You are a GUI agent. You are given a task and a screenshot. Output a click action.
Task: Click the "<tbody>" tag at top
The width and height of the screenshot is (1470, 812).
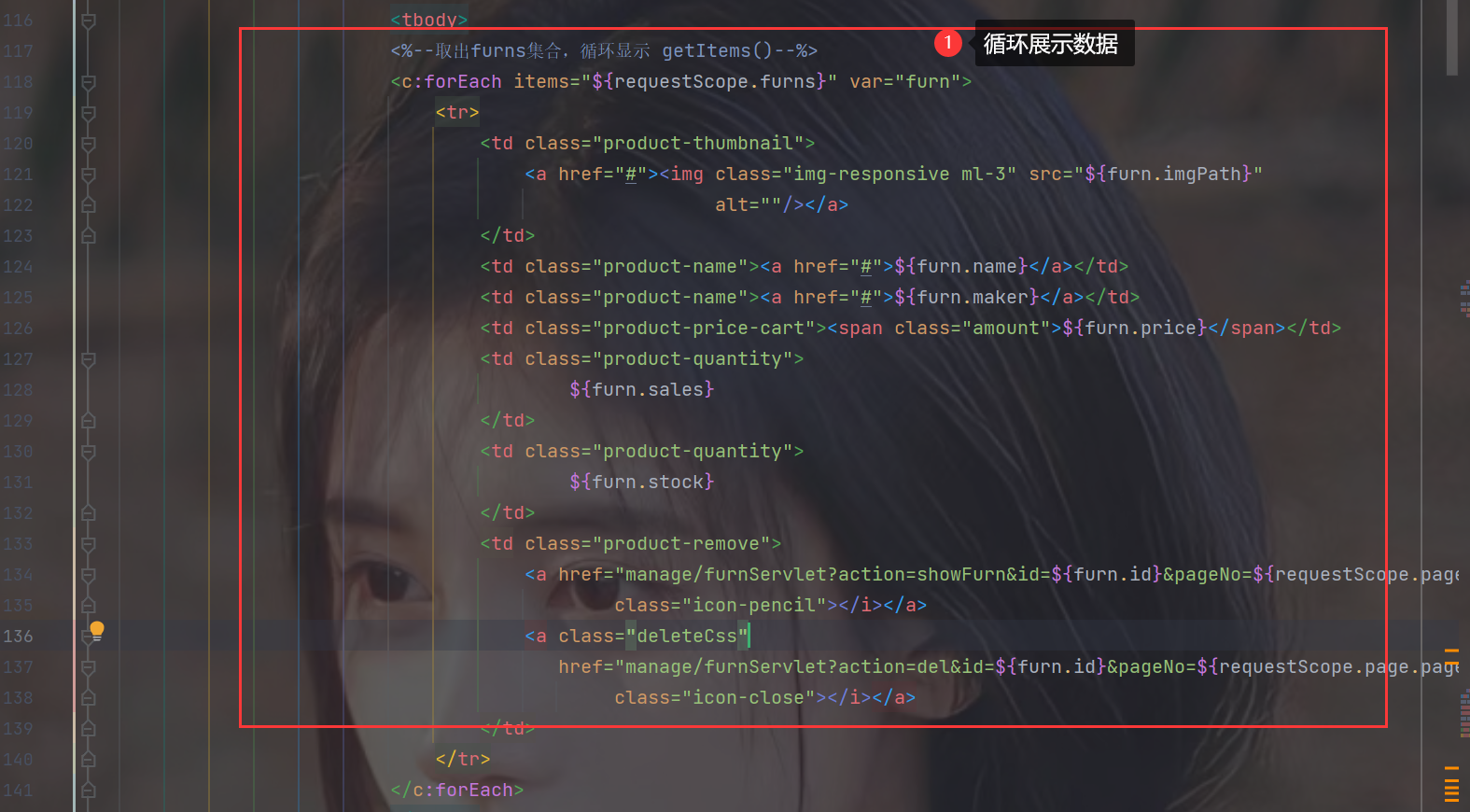point(429,20)
